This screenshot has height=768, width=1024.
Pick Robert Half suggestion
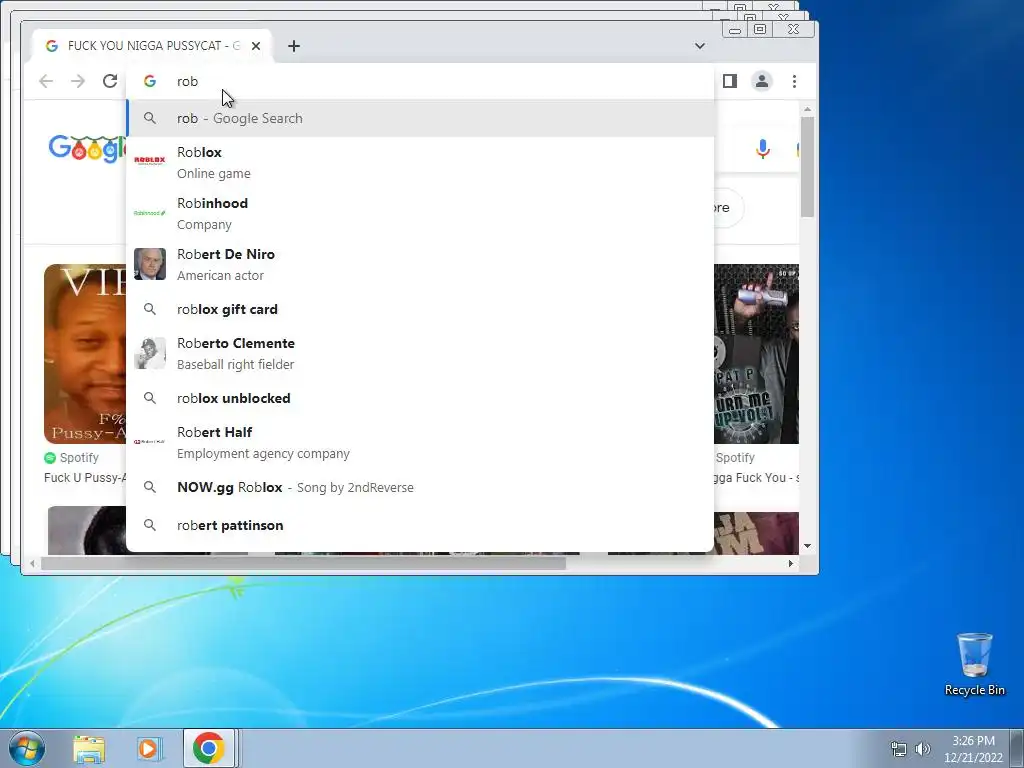coord(419,442)
